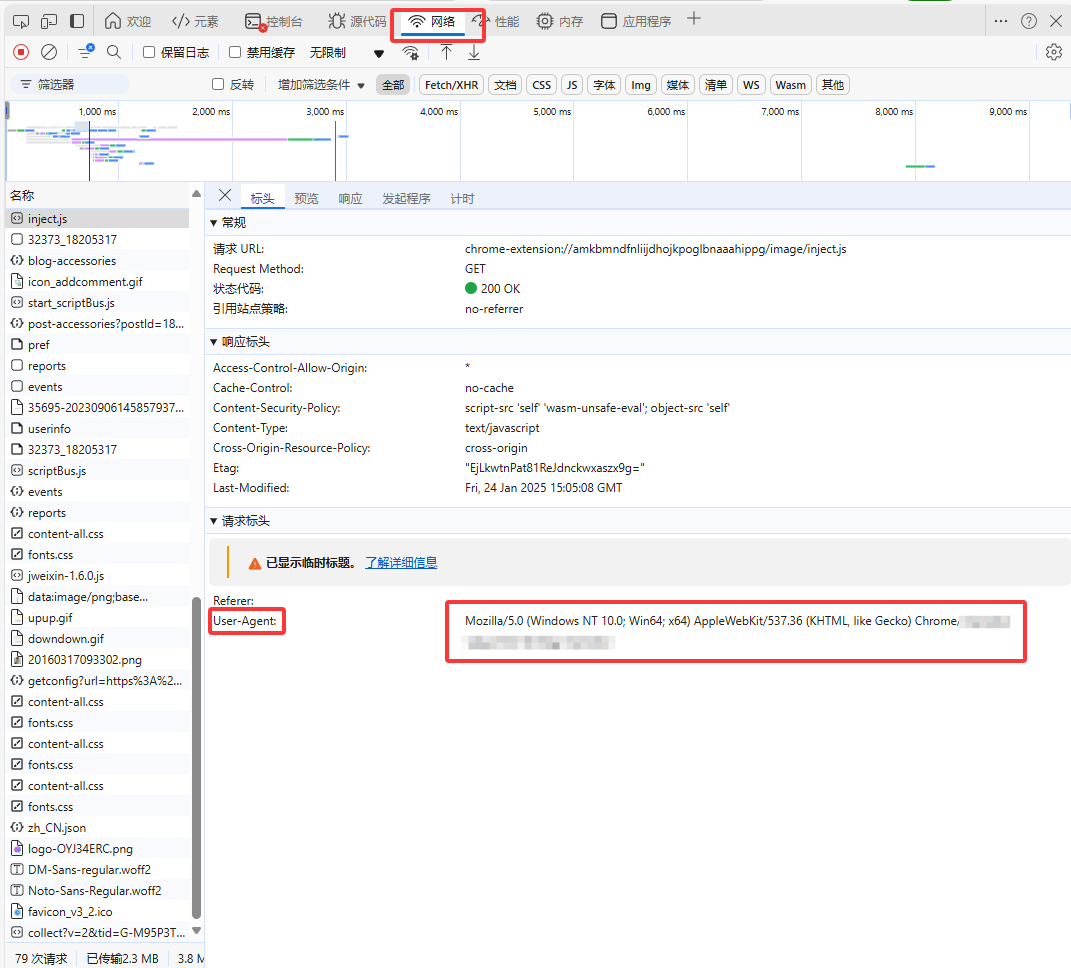The image size is (1071, 968).
Task: Open network settings gear icon
Action: pos(1053,52)
